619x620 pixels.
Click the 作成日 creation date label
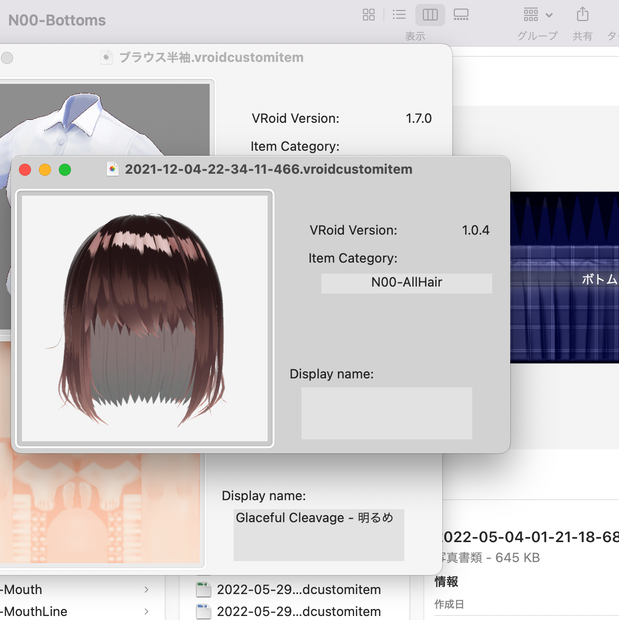449,604
